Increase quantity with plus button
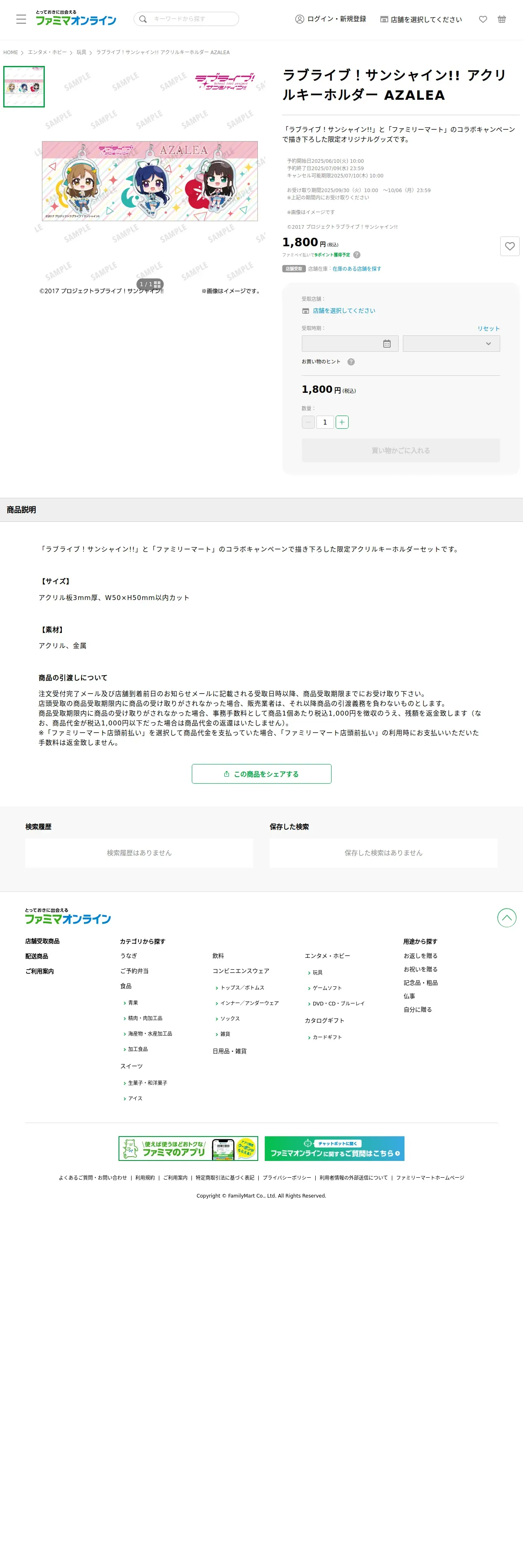Screen dimensions: 523x1568 (342, 423)
